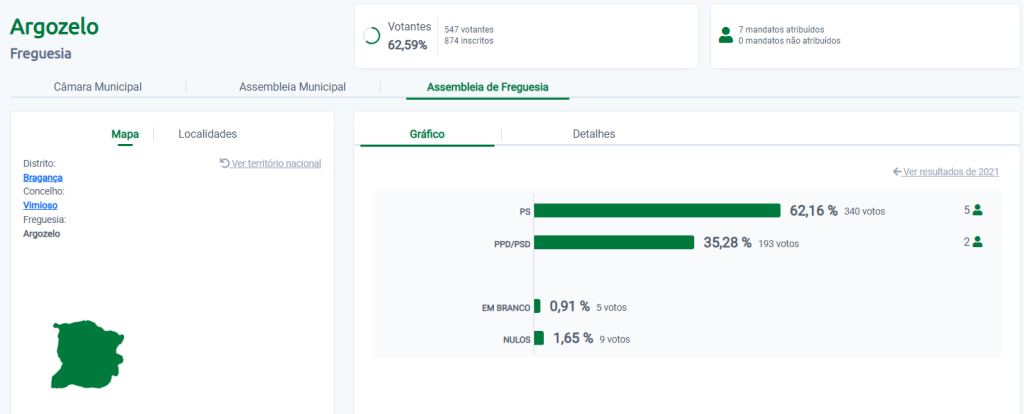Image resolution: width=1024 pixels, height=414 pixels.
Task: Click the green mandates person icon
Action: pos(725,35)
